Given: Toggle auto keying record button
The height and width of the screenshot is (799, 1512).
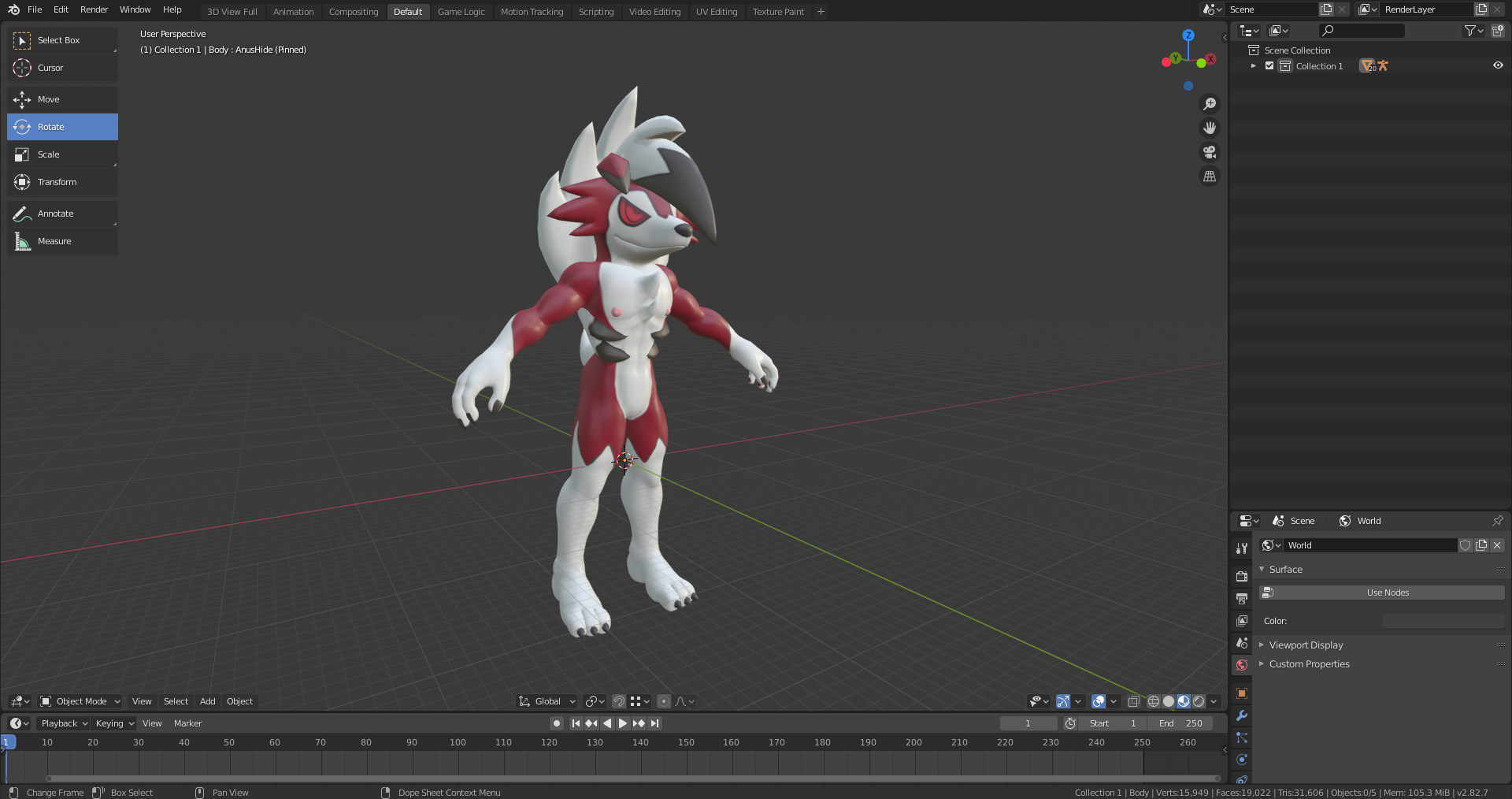Looking at the screenshot, I should (x=557, y=723).
